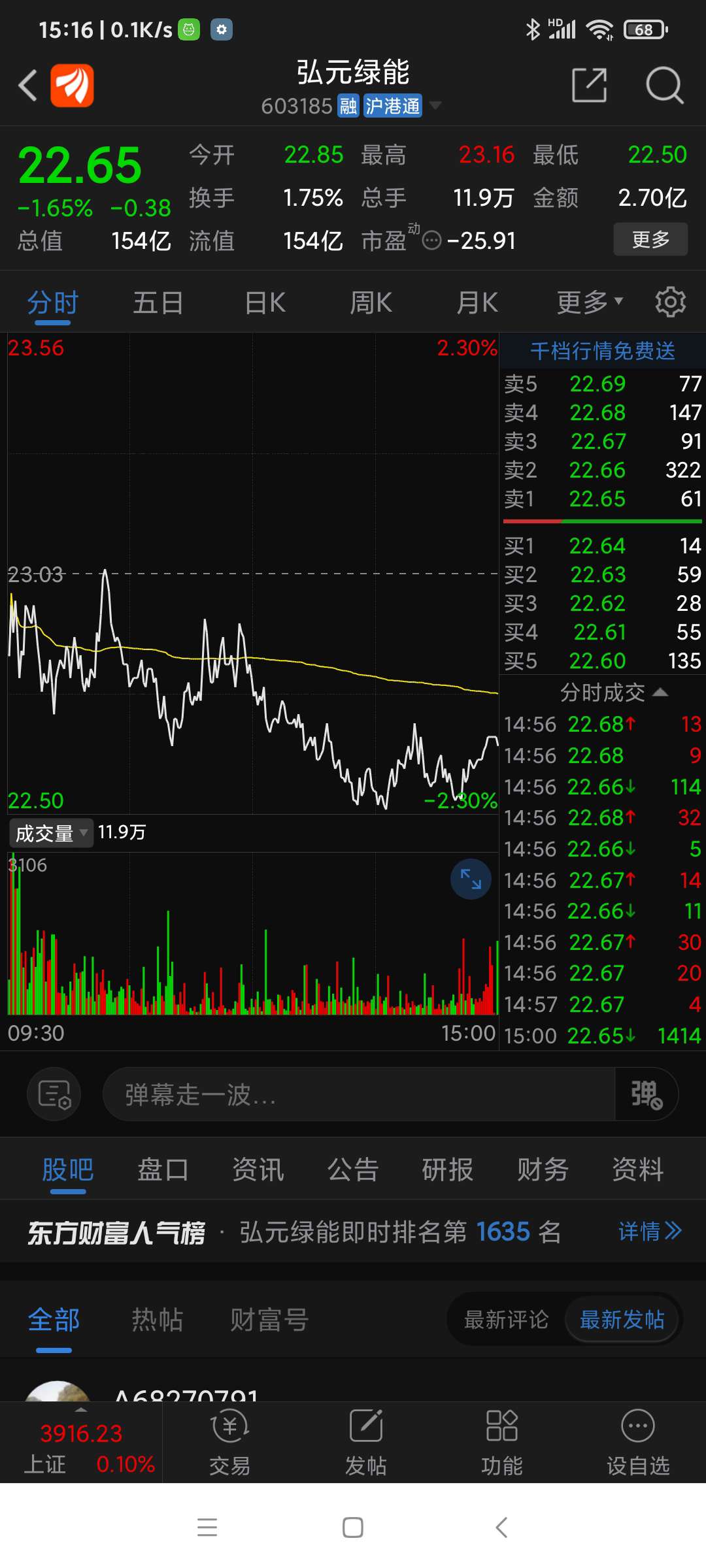This screenshot has height=1568, width=706.
Task: Tap the 卖5 22.69 order row
Action: 602,384
